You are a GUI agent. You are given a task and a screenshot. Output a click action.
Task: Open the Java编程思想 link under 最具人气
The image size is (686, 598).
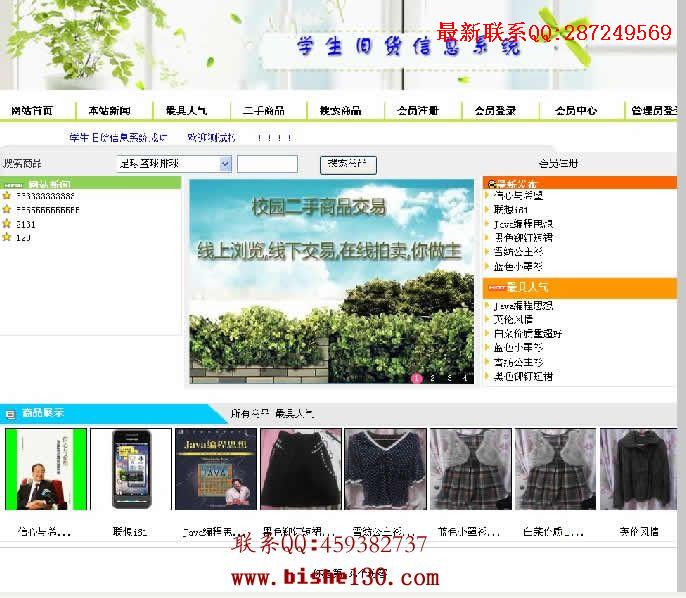(523, 306)
